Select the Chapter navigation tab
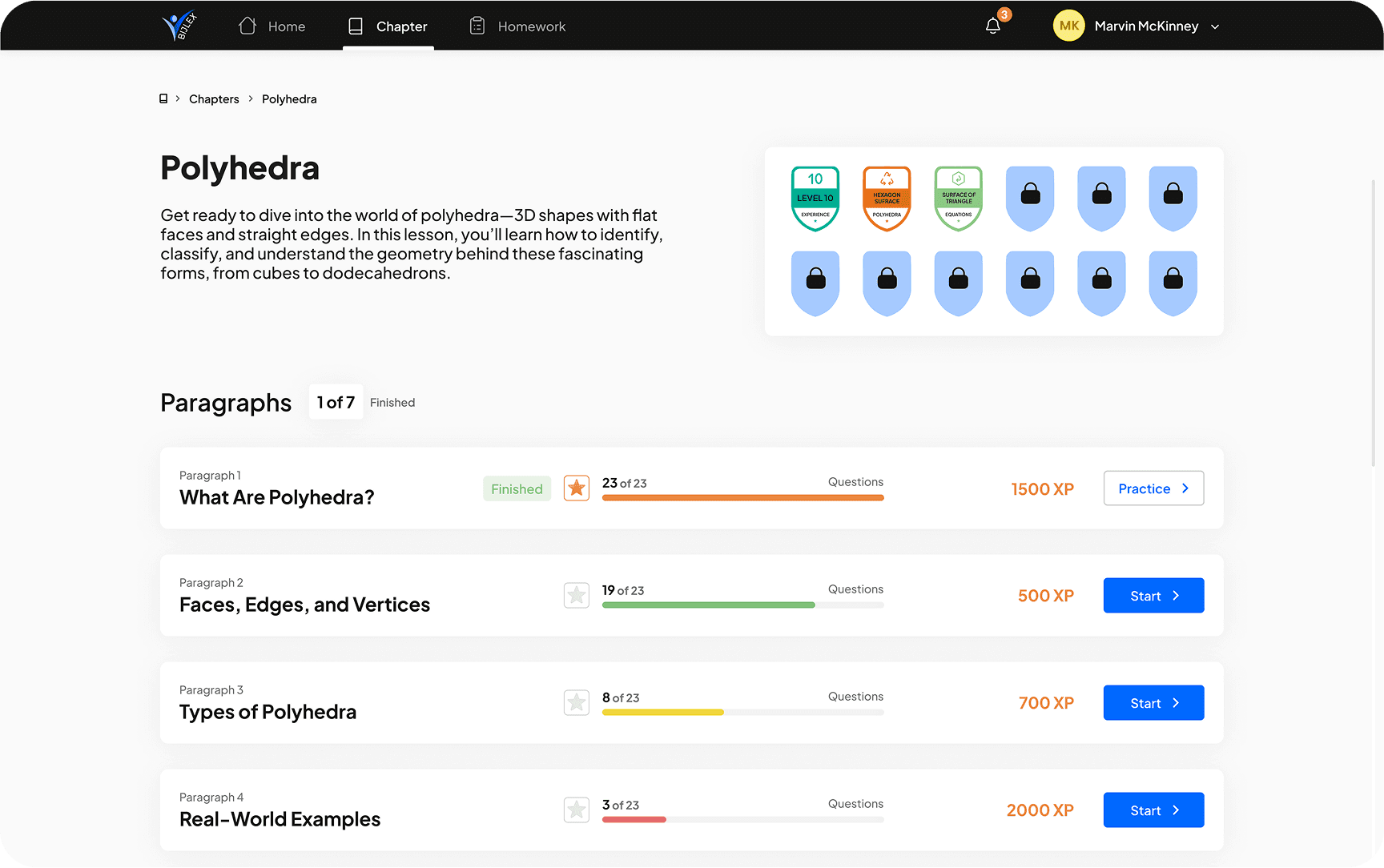This screenshot has width=1384, height=868. pyautogui.click(x=388, y=26)
